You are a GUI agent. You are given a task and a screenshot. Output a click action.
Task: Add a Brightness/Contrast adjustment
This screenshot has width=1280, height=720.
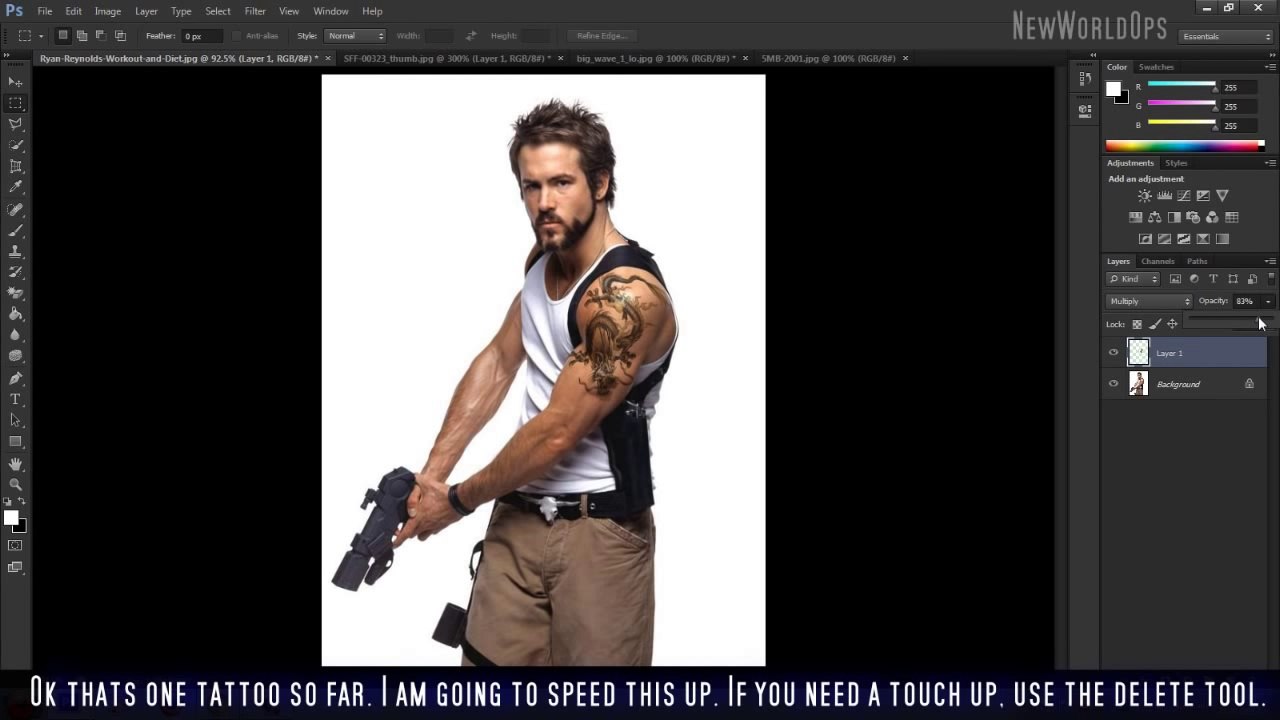click(1145, 196)
